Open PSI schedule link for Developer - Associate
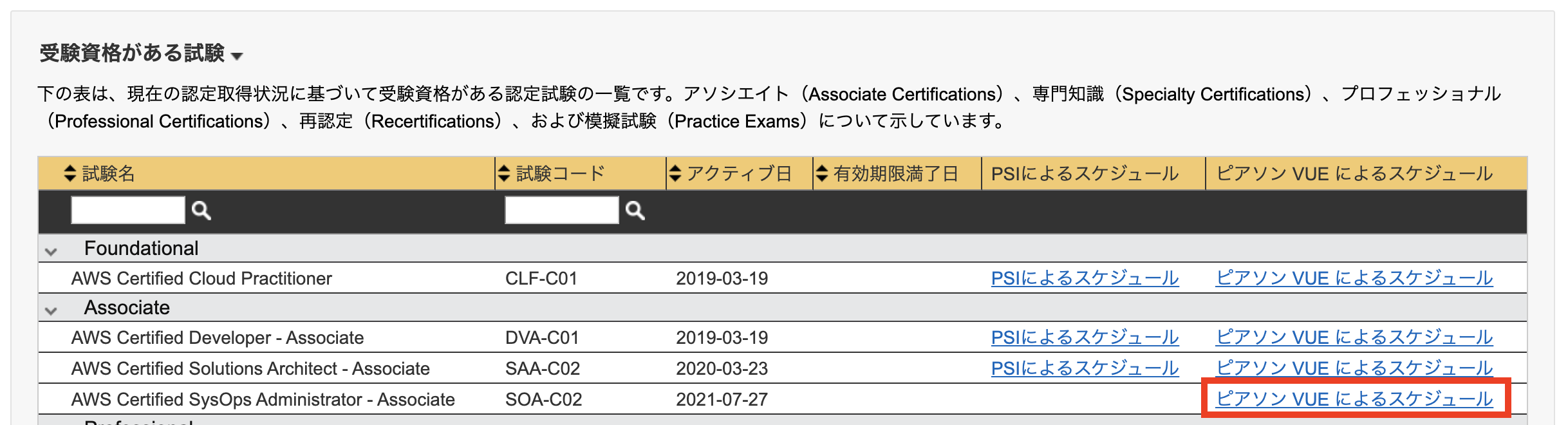 (x=1085, y=337)
